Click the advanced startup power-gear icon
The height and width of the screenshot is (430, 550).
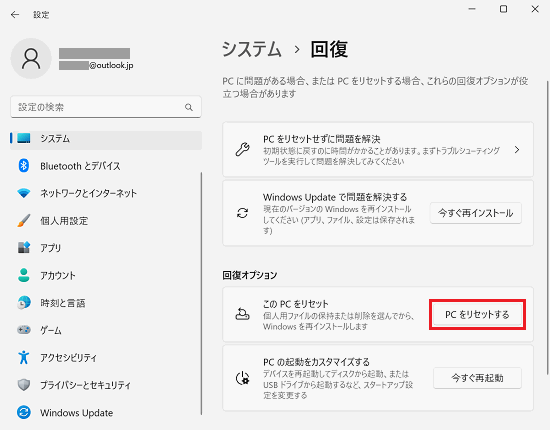[x=242, y=378]
